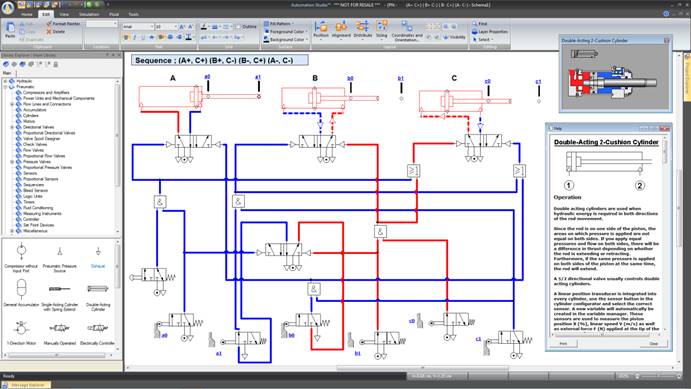The height and width of the screenshot is (389, 691).
Task: Toggle bold text formatting
Action: tap(126, 37)
